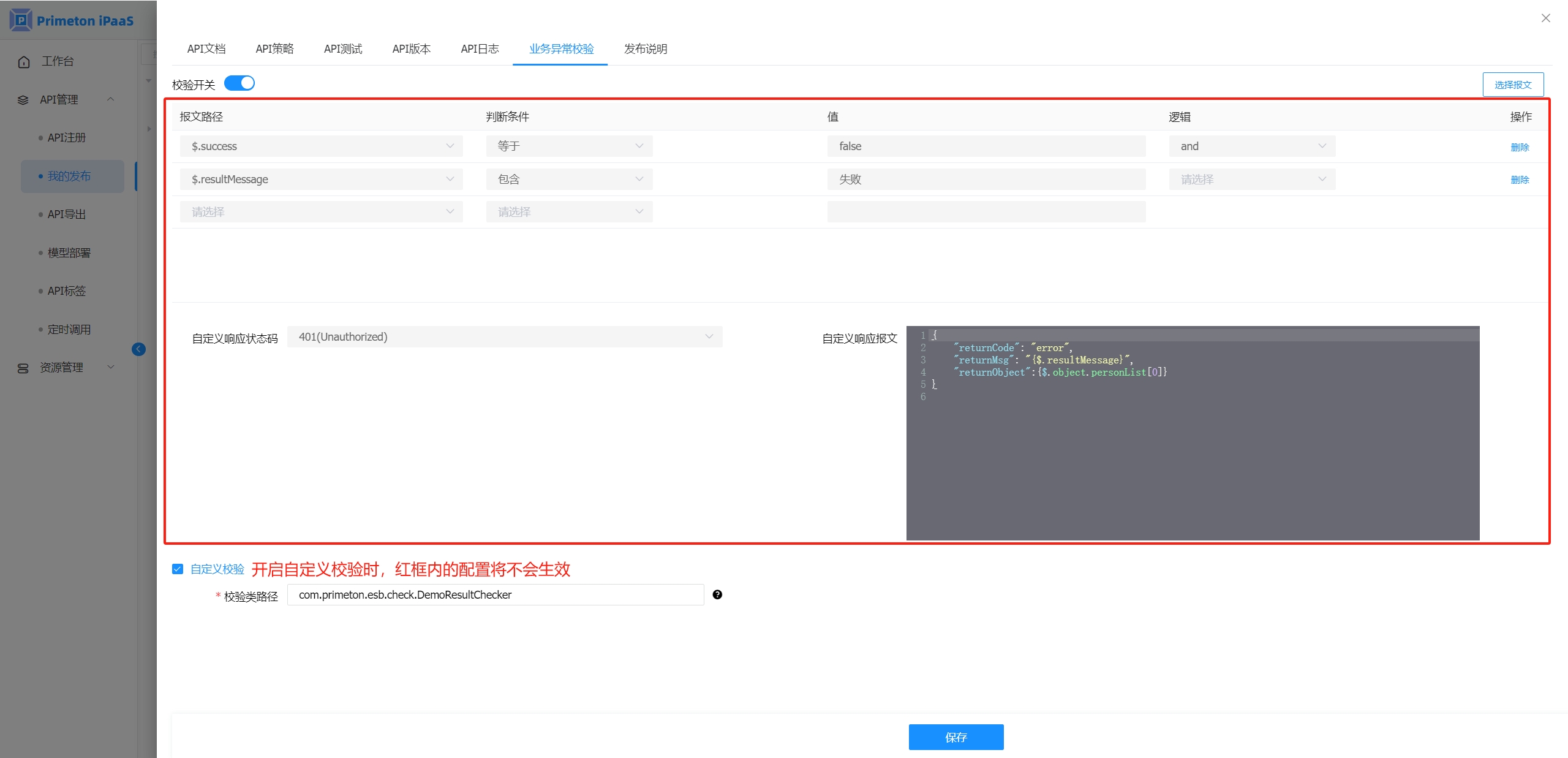Click the 校验类路径 input field
The width and height of the screenshot is (1568, 758).
tap(495, 595)
